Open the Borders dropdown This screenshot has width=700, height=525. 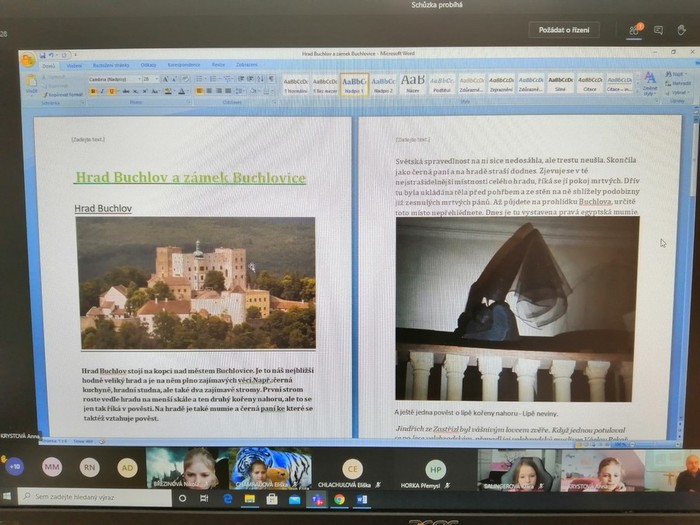click(x=268, y=91)
